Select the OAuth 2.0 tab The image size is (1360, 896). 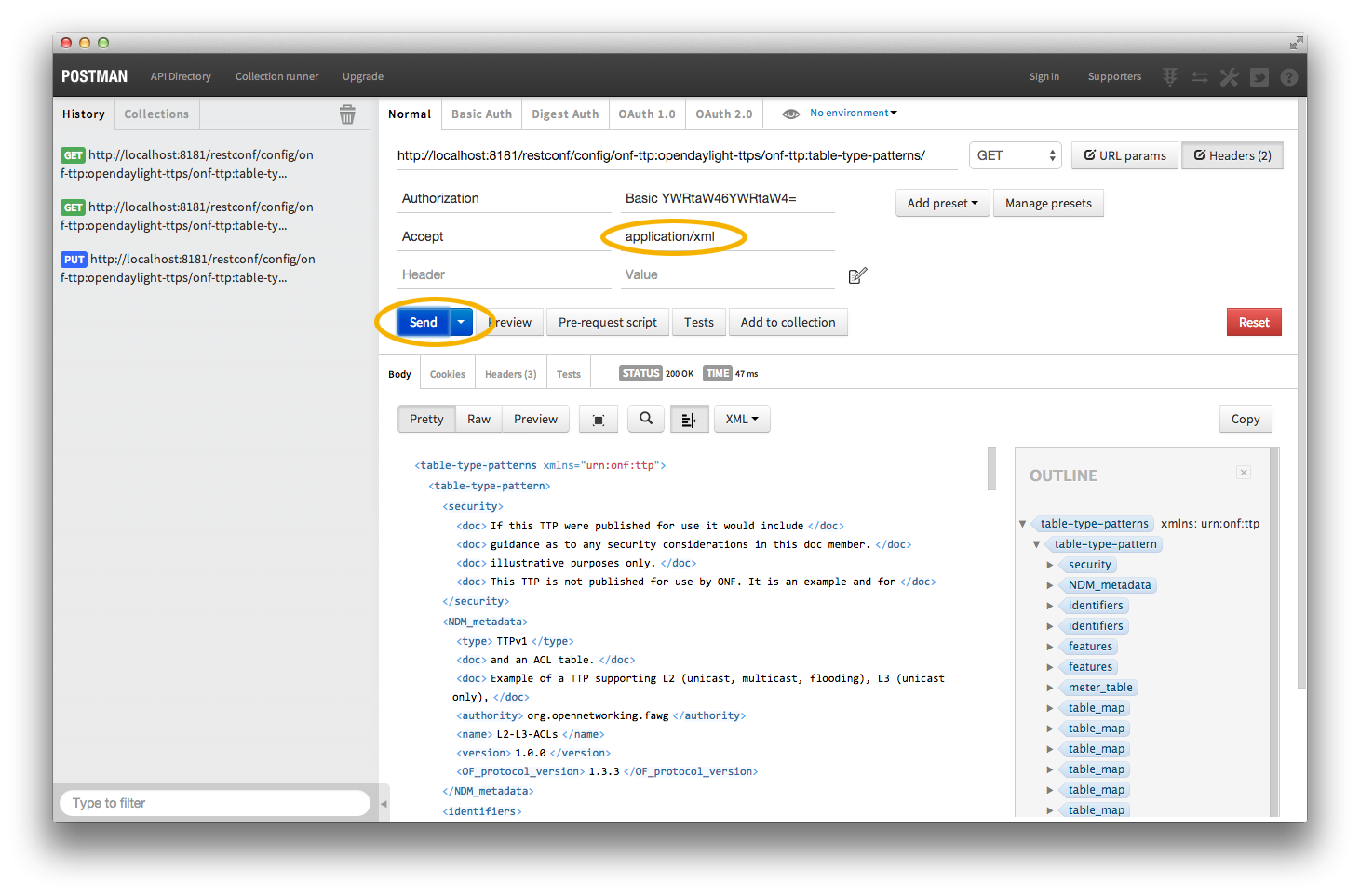(x=724, y=114)
